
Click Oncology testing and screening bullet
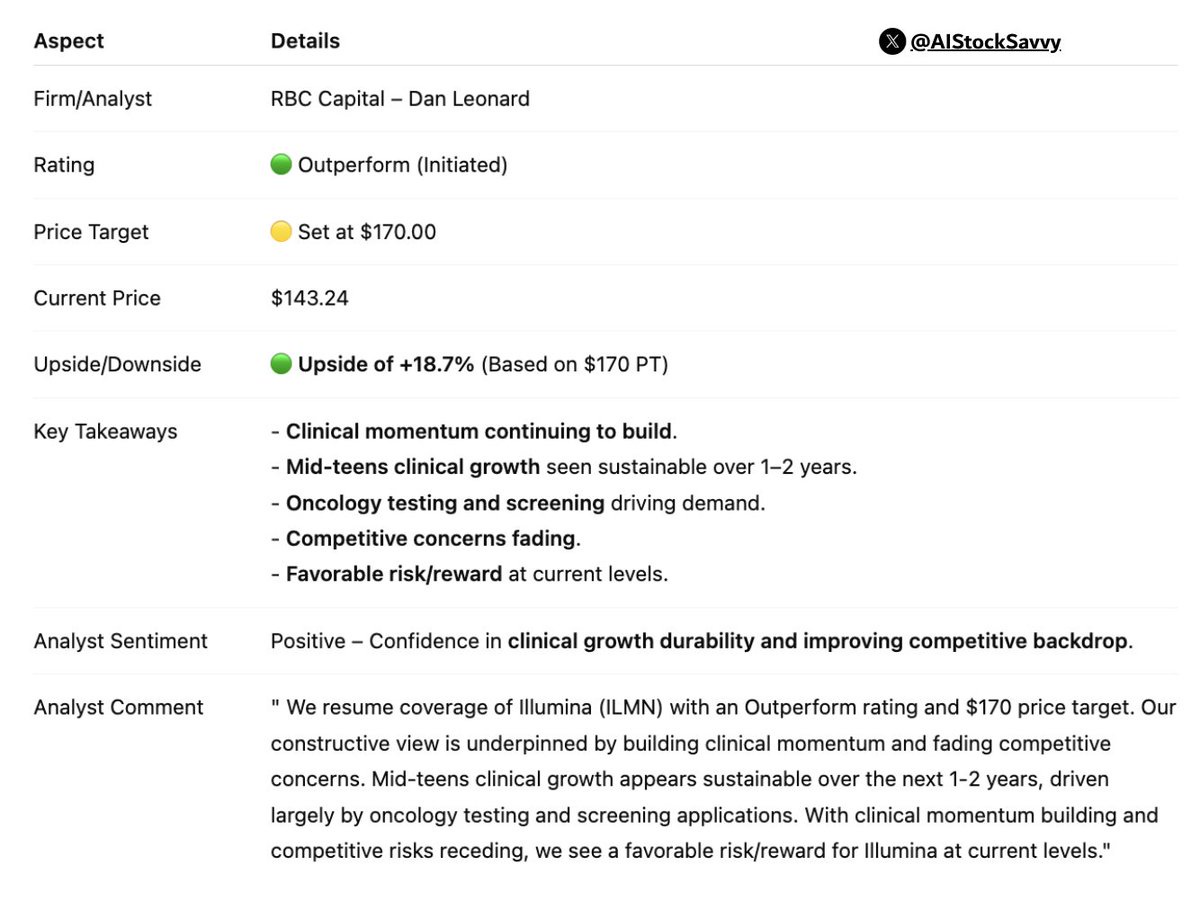pos(518,503)
